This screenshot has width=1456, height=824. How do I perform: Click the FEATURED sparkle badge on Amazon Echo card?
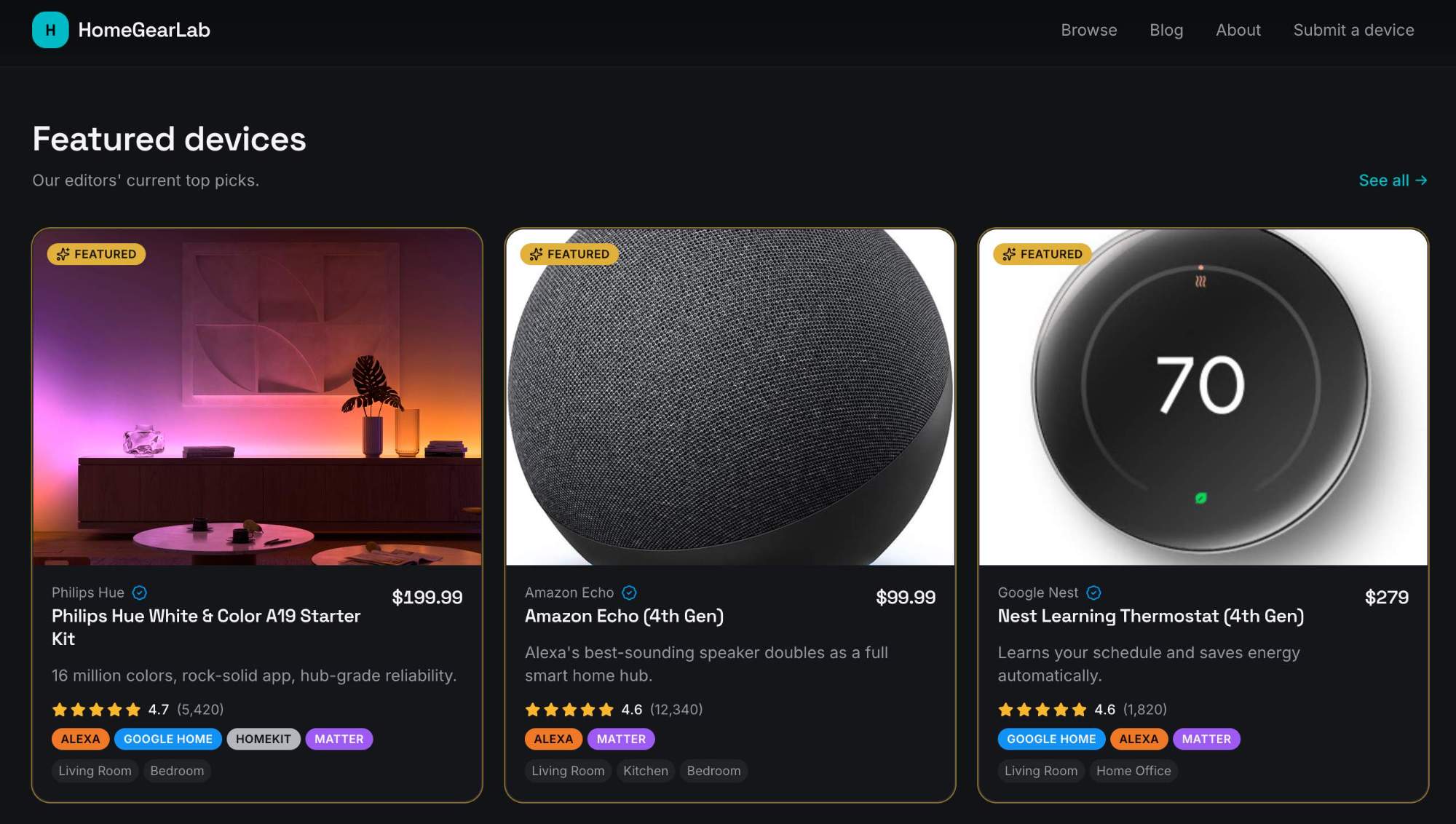point(570,254)
